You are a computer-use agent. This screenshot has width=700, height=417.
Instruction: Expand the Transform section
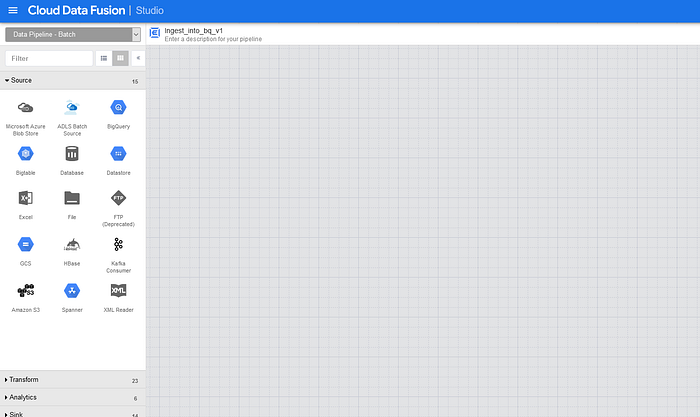coord(73,379)
